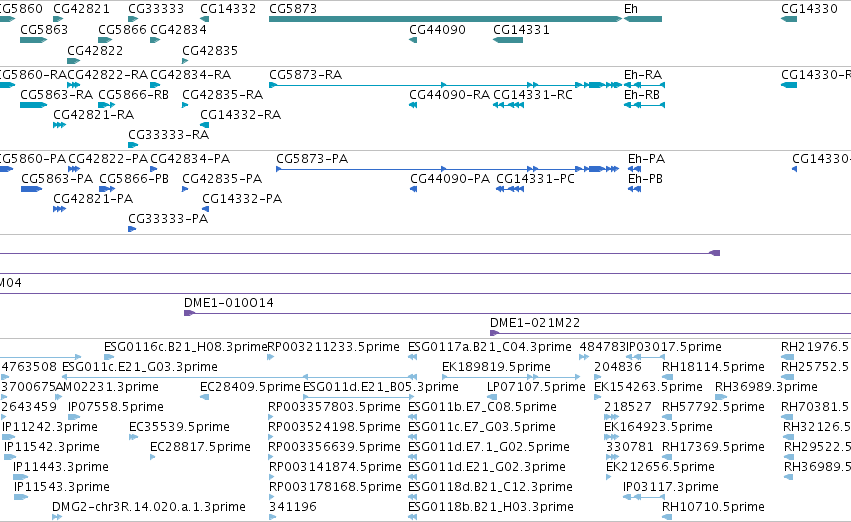Open the EC35539.5prime EST label
The width and height of the screenshot is (851, 522).
(179, 427)
